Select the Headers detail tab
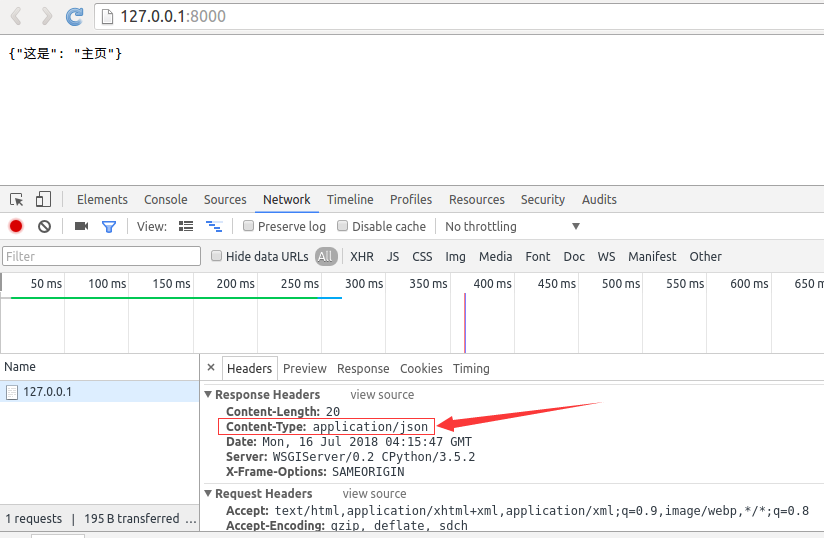 coord(249,368)
